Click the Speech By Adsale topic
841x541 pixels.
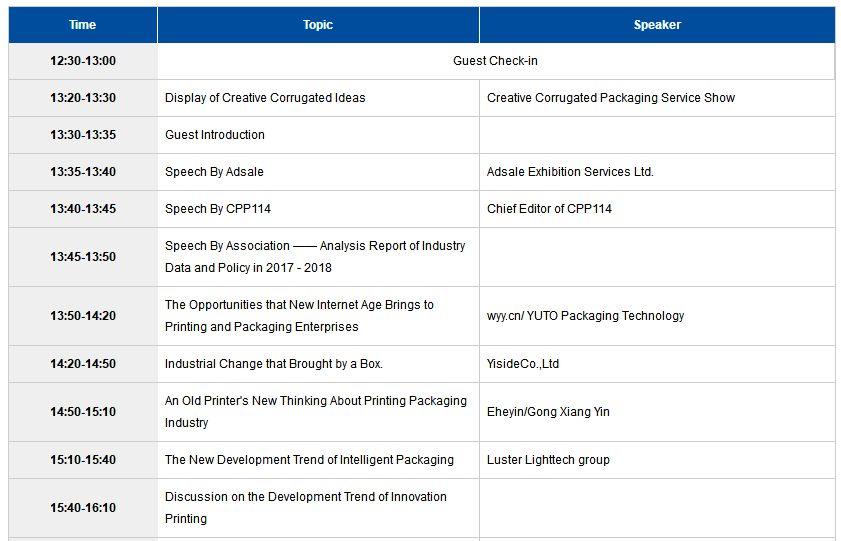[x=214, y=172]
